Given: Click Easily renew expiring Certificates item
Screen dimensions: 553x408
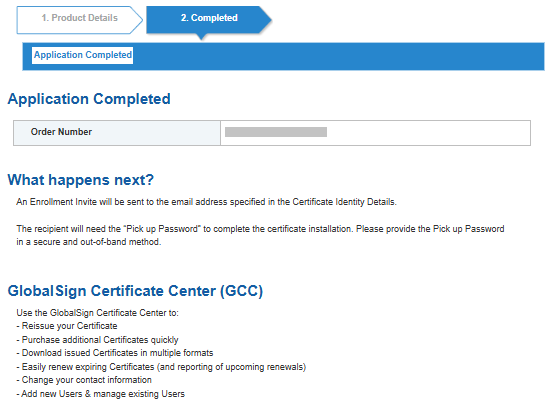Looking at the screenshot, I should [x=161, y=367].
